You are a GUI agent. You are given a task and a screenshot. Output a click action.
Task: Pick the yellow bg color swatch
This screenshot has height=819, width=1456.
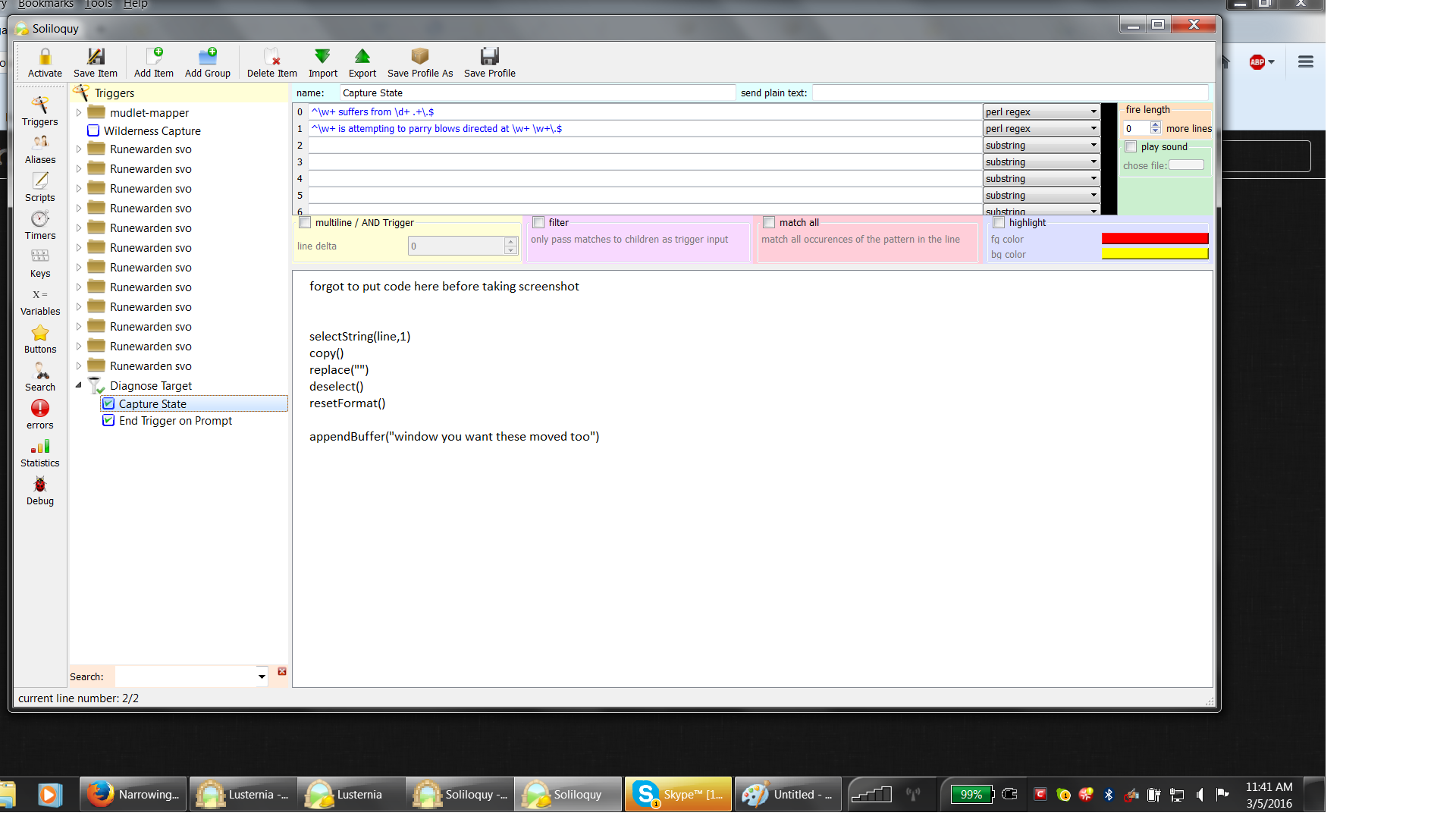(x=1154, y=254)
